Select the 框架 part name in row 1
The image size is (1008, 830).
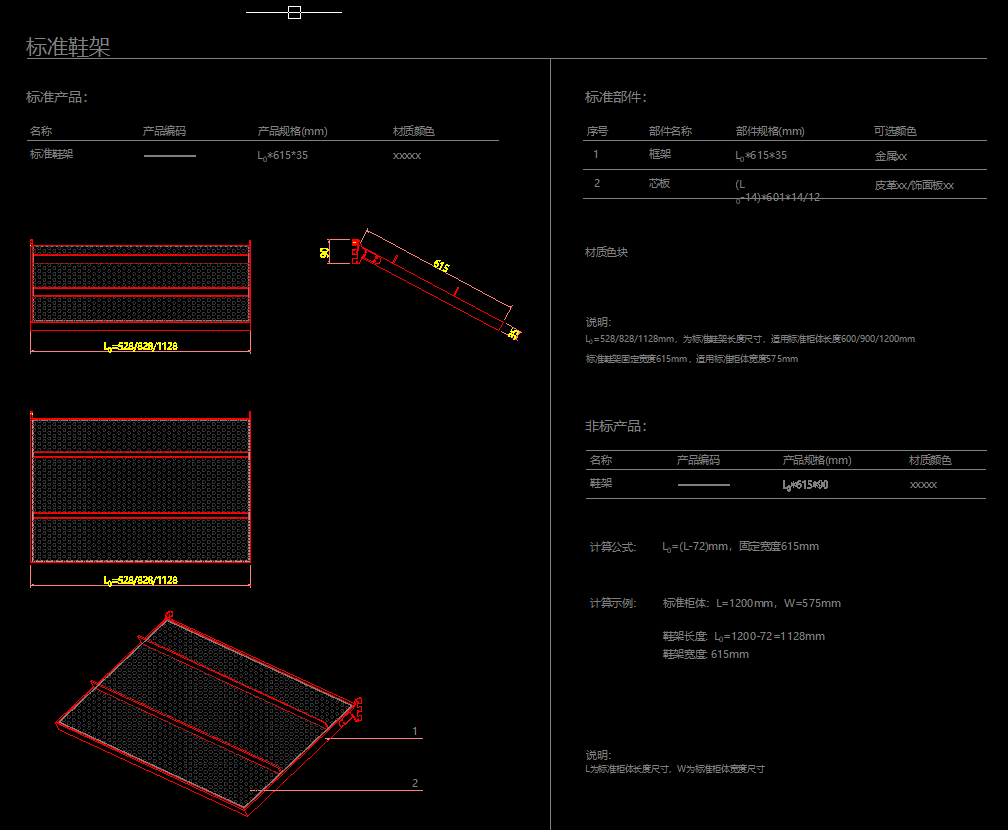pyautogui.click(x=660, y=155)
